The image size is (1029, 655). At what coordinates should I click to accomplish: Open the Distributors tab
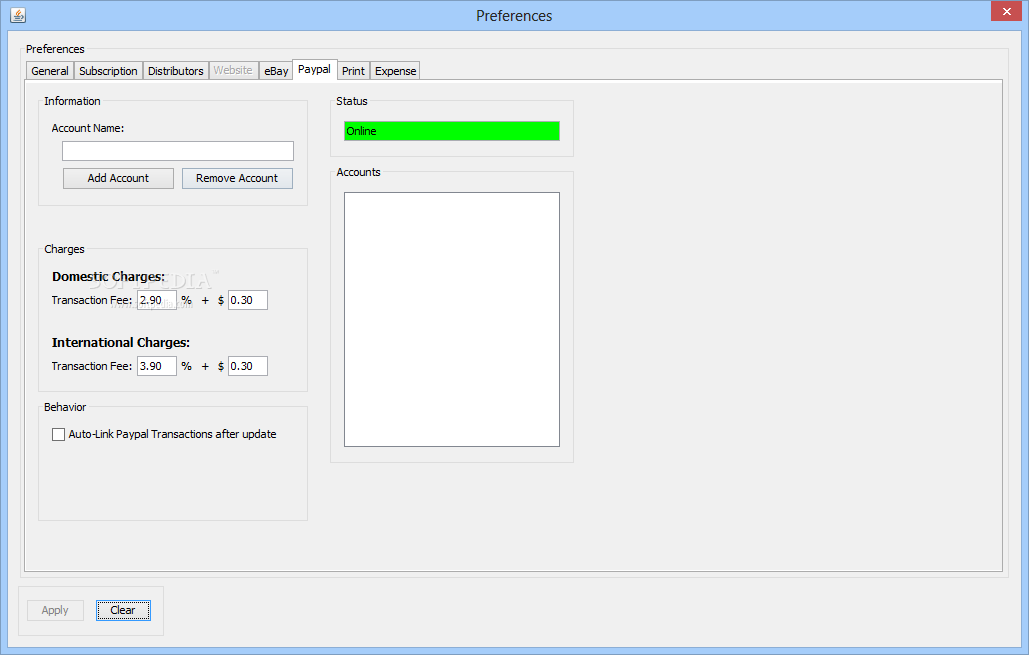pos(175,71)
